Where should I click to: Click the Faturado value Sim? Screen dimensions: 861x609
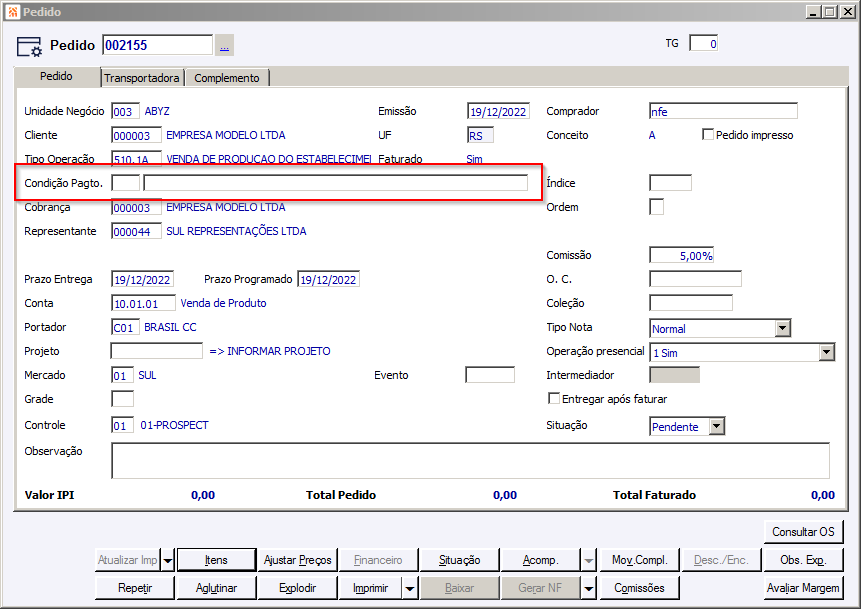click(474, 159)
